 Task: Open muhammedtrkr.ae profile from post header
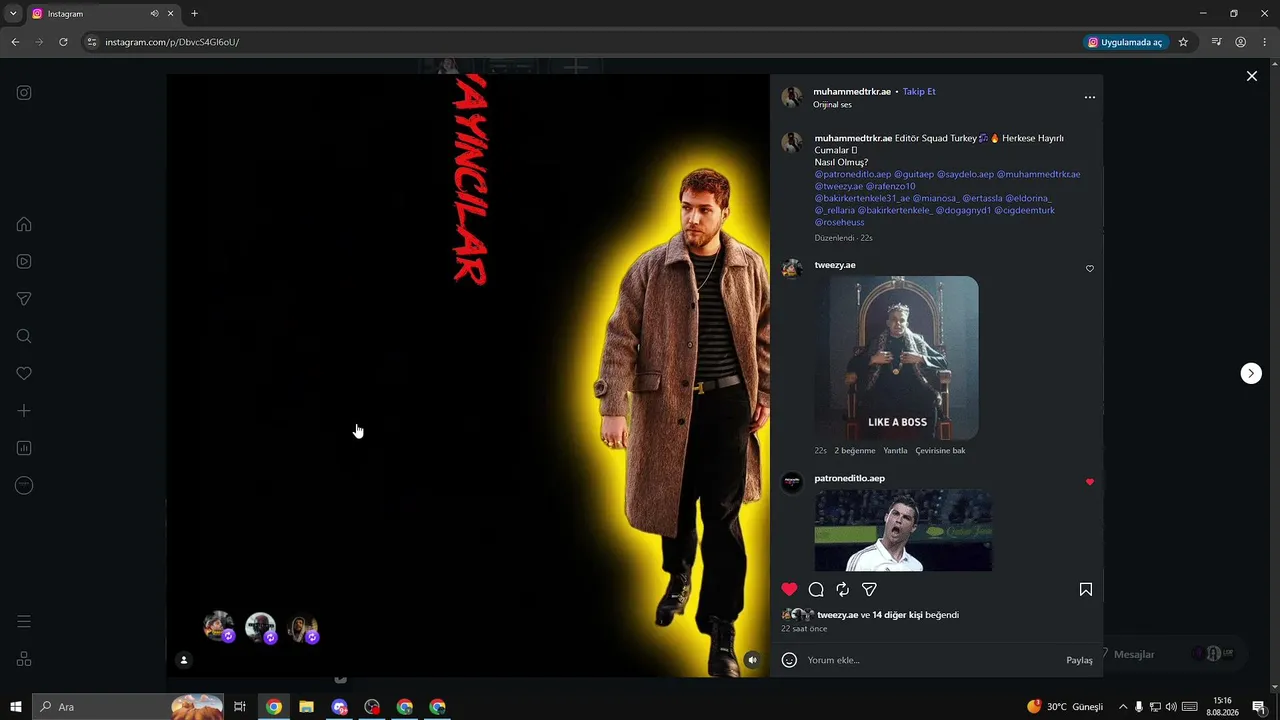coord(852,91)
